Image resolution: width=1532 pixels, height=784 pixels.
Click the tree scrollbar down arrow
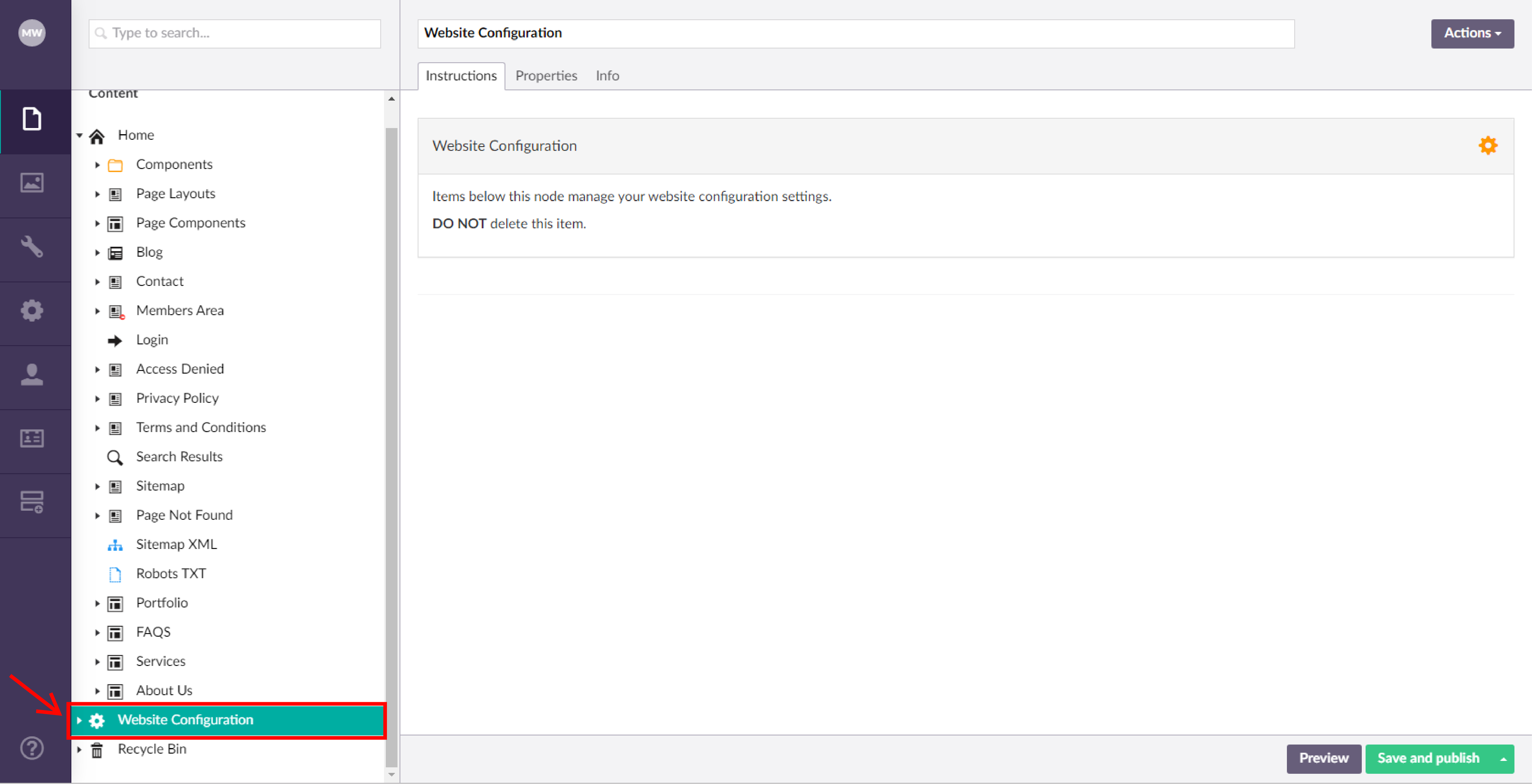point(391,774)
